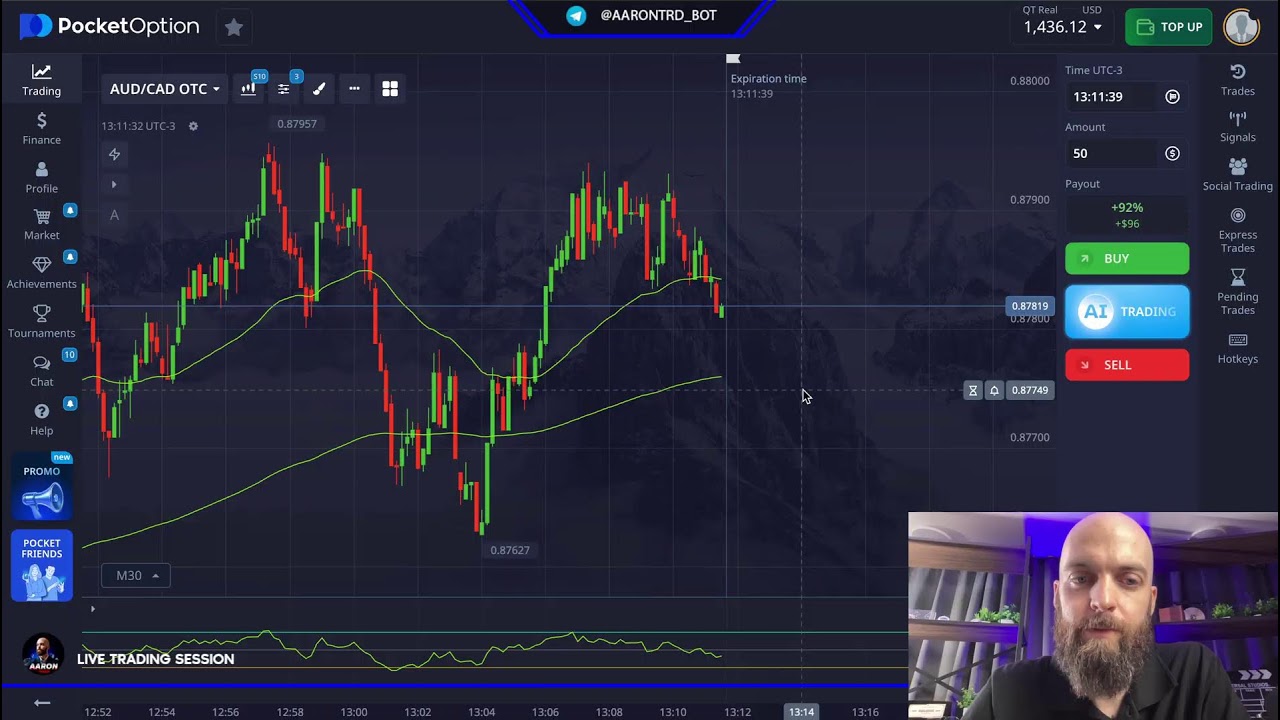Image resolution: width=1280 pixels, height=720 pixels.
Task: Toggle the expiration time mode icon
Action: (x=1172, y=97)
